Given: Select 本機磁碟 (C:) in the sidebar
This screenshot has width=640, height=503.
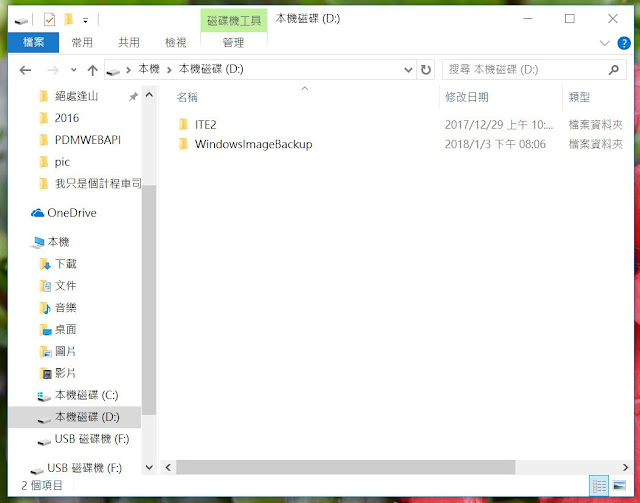Looking at the screenshot, I should [x=87, y=395].
